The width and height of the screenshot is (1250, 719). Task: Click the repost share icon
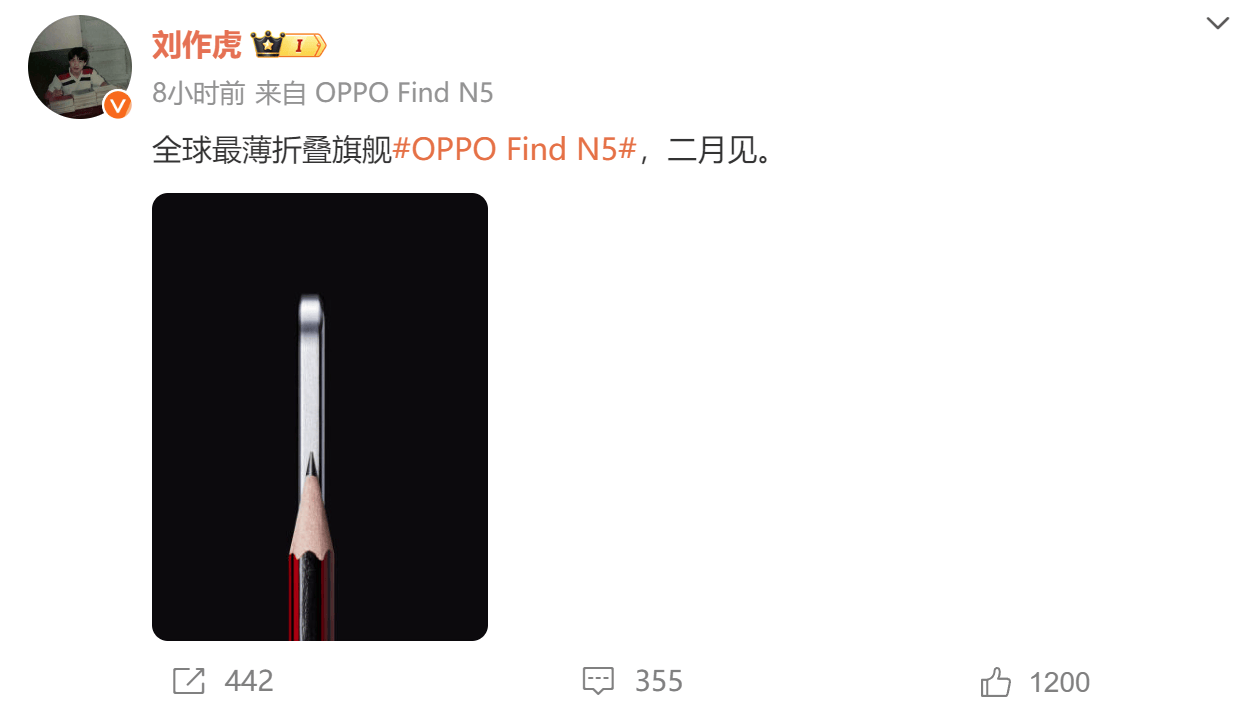pyautogui.click(x=189, y=681)
